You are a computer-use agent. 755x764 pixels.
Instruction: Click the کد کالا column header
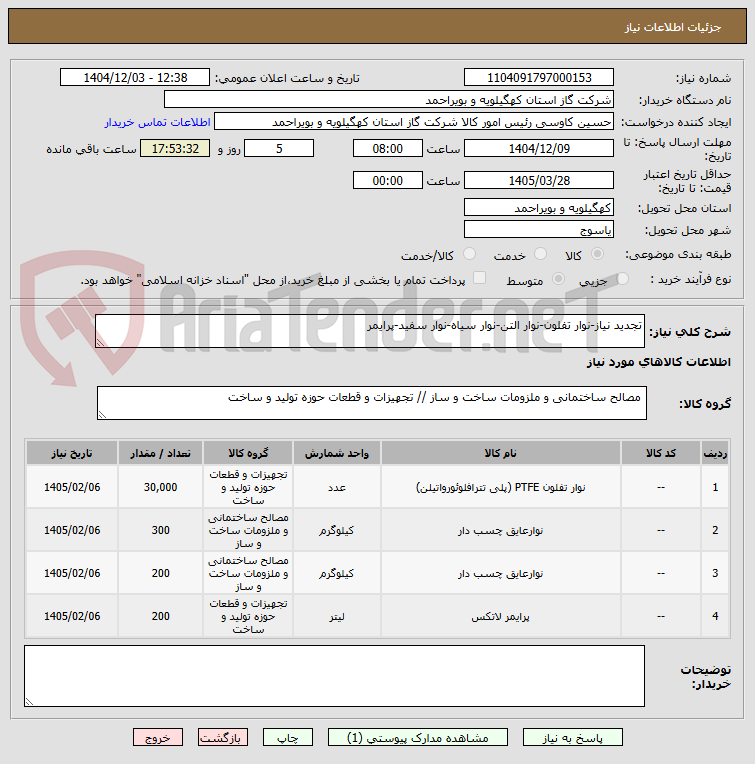point(661,453)
